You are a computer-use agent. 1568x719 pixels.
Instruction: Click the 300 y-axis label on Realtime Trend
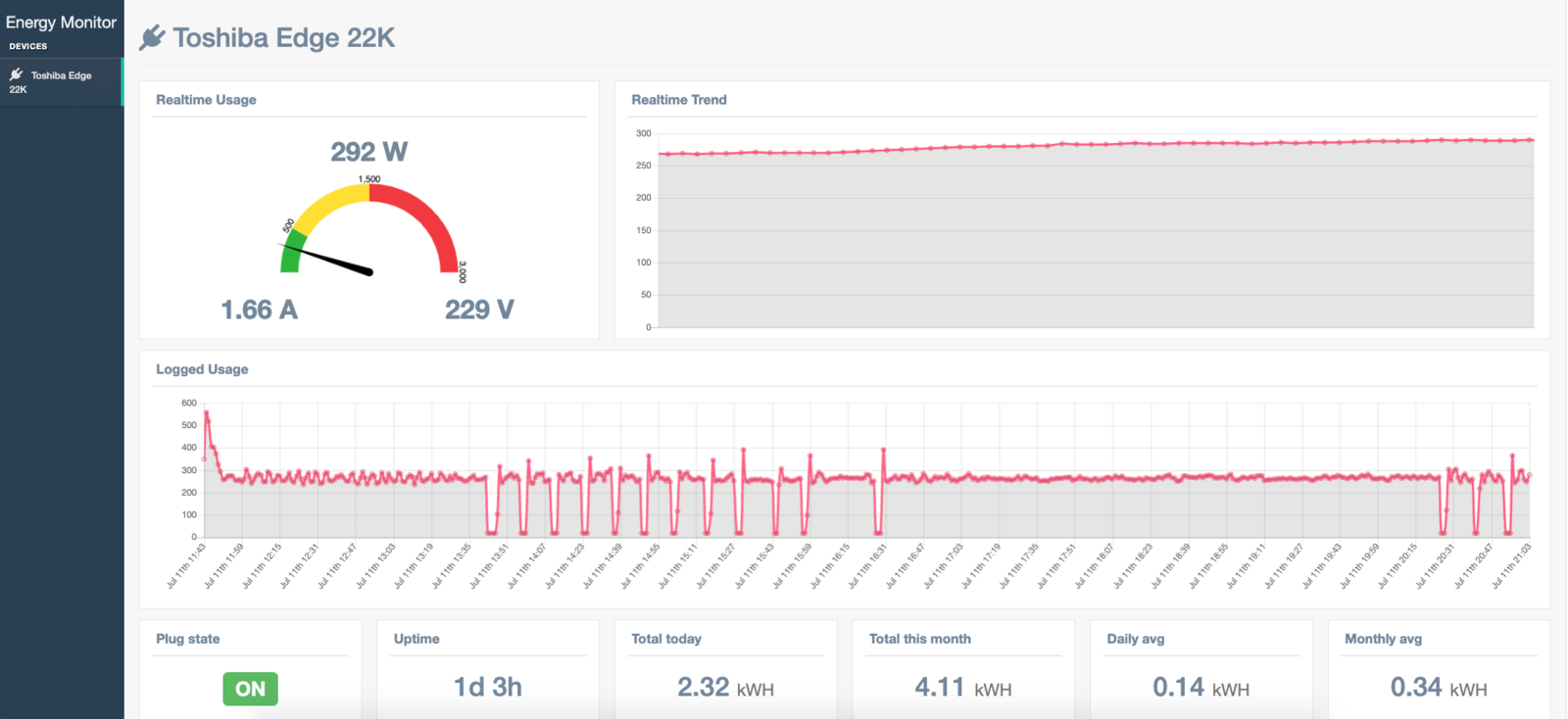643,133
